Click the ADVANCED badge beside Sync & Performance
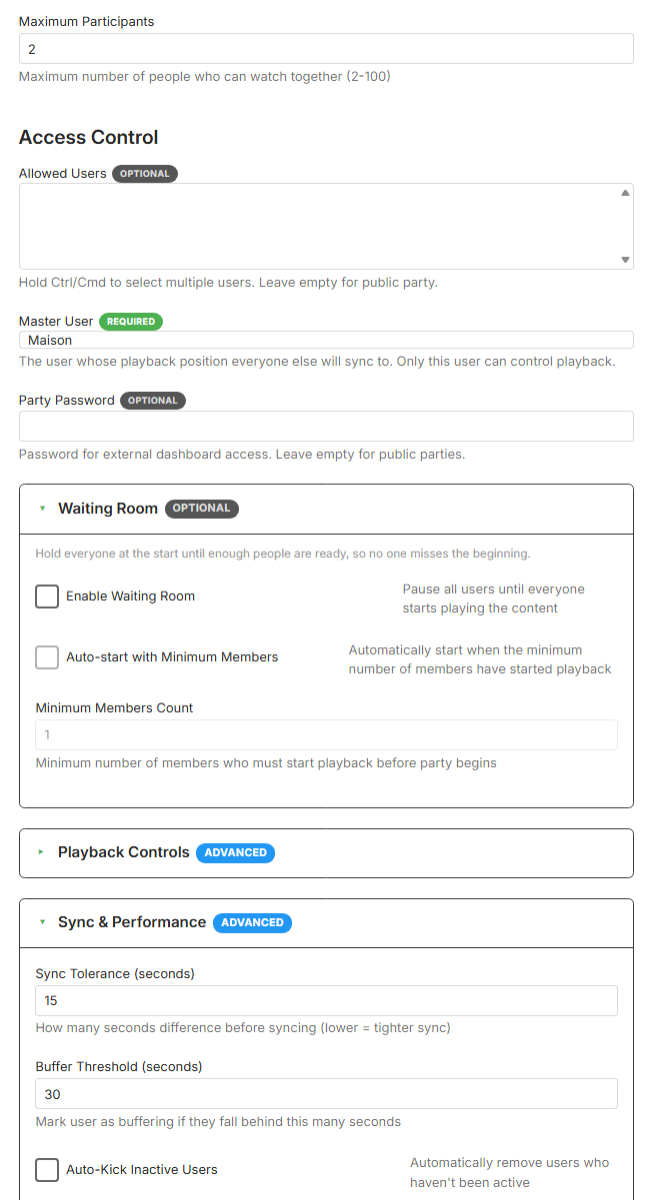671x1200 pixels. coord(252,923)
